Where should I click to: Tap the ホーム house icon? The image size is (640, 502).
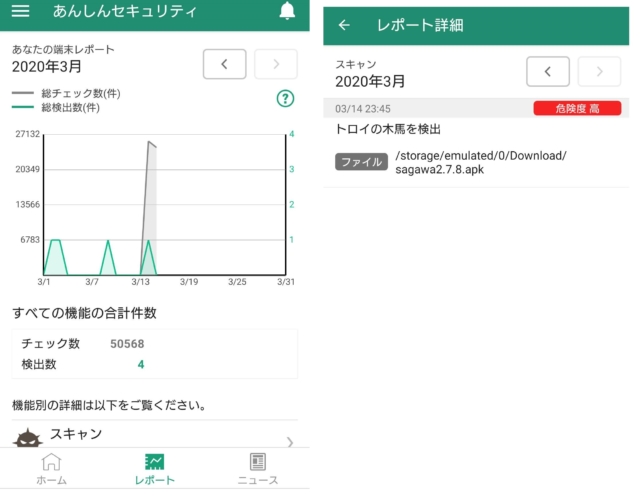pos(51,462)
